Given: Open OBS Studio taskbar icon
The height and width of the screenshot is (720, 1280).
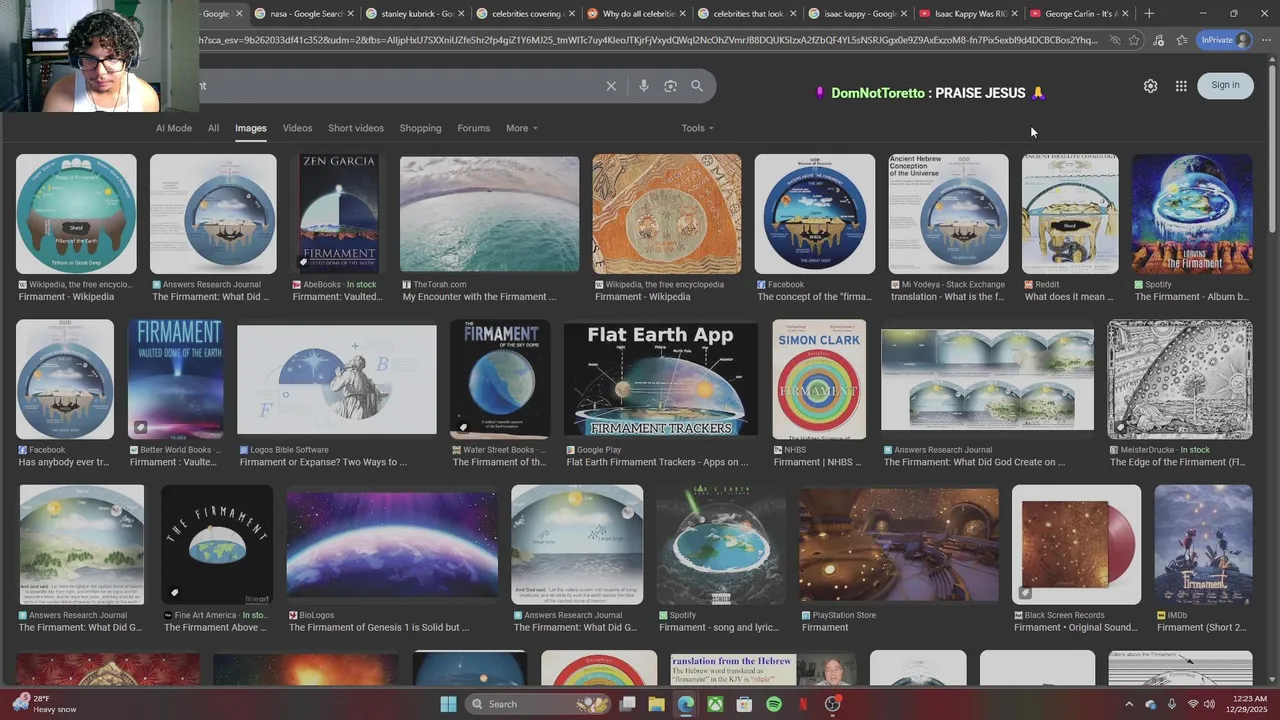Looking at the screenshot, I should click(x=832, y=704).
